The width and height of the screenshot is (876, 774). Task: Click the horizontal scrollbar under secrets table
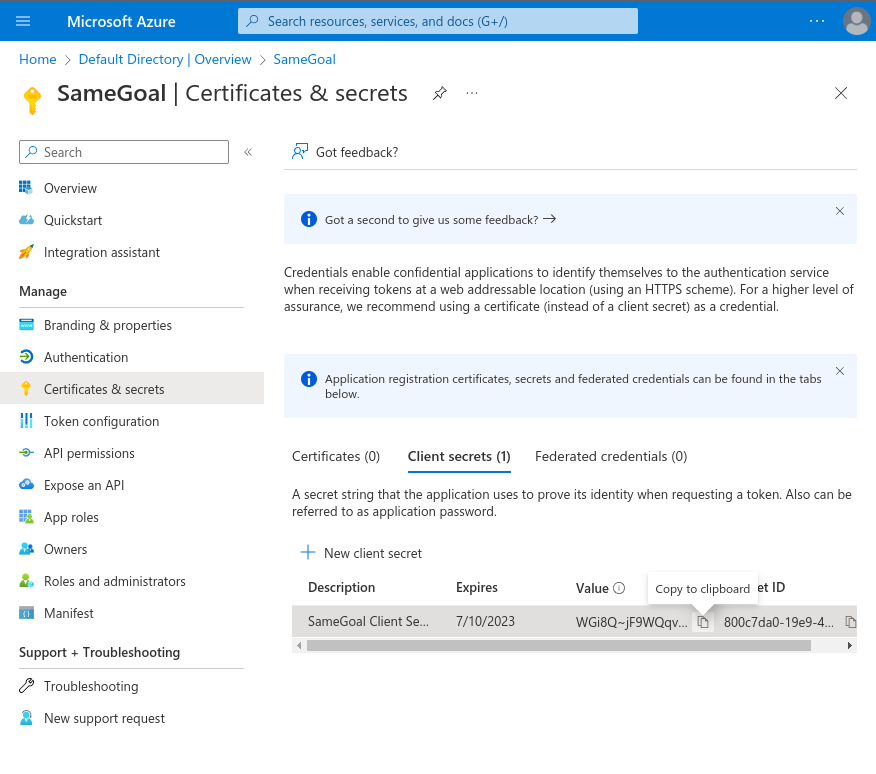[x=559, y=645]
